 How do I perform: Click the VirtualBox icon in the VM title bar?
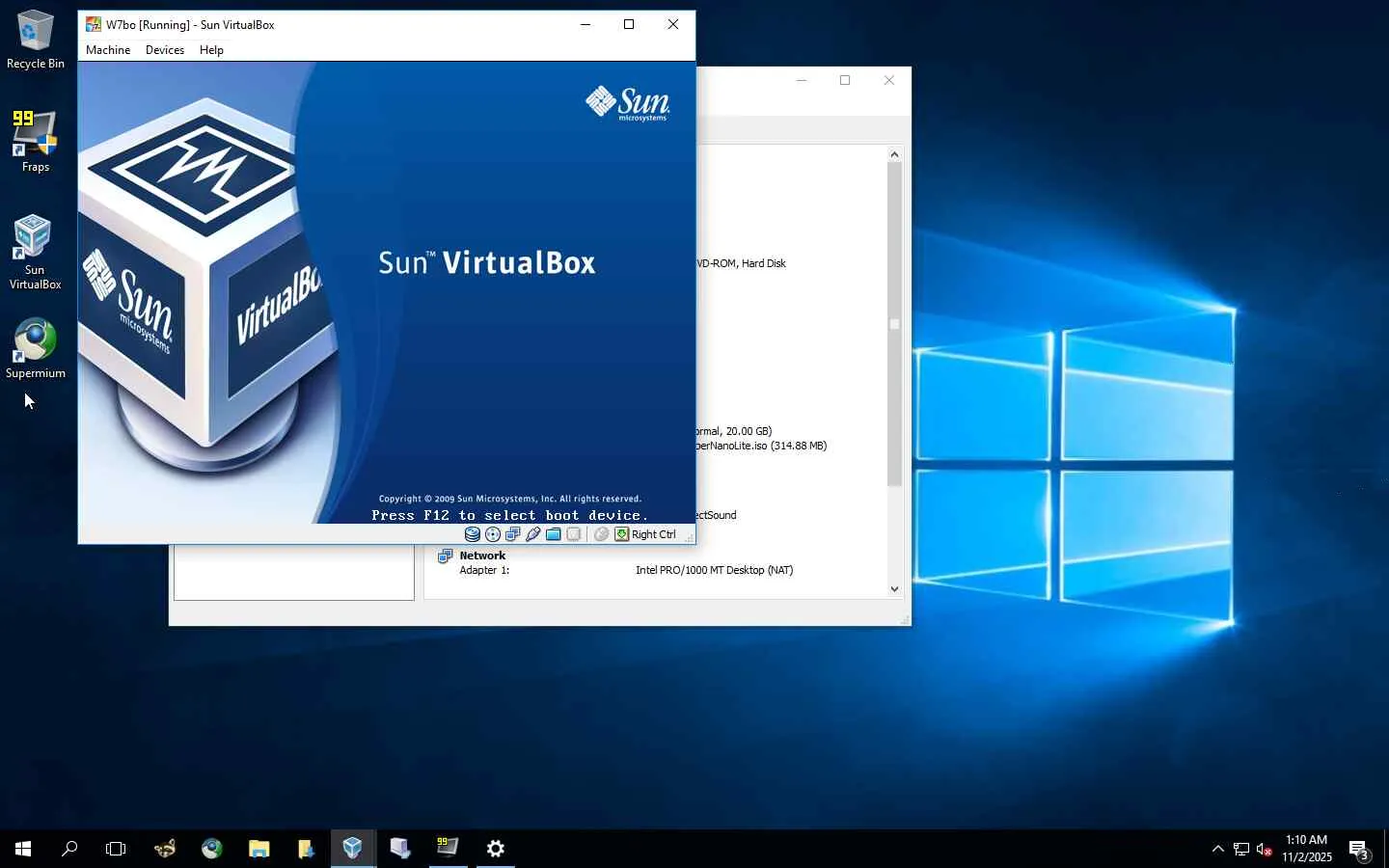pos(94,24)
